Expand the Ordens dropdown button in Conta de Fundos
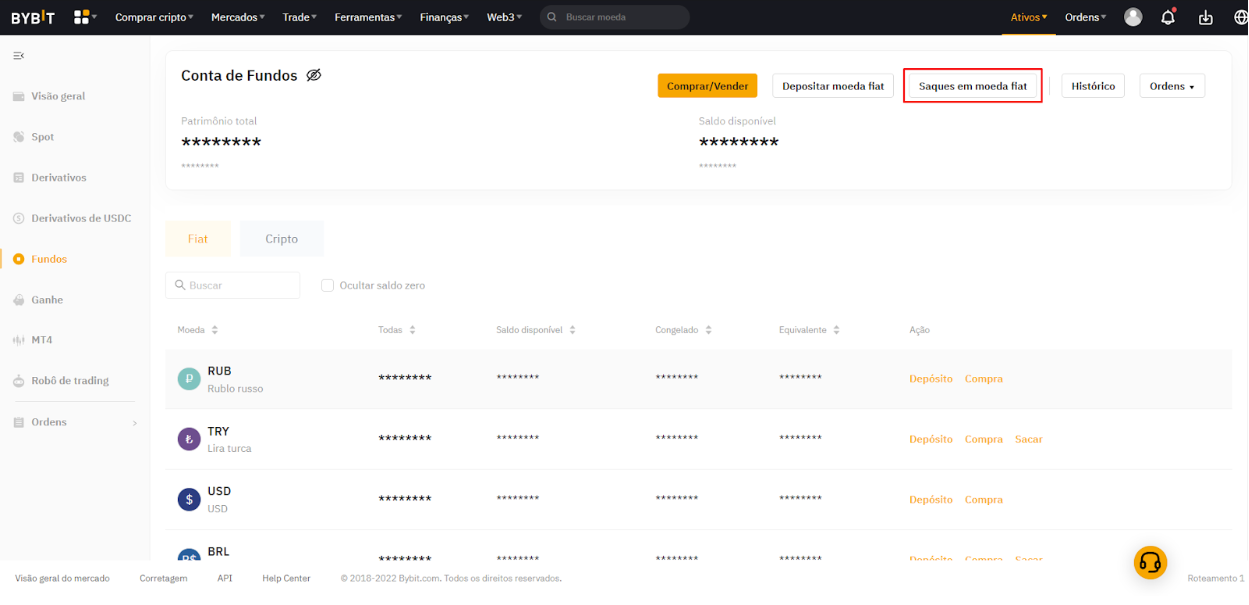Image resolution: width=1249 pixels, height=605 pixels. [1171, 86]
